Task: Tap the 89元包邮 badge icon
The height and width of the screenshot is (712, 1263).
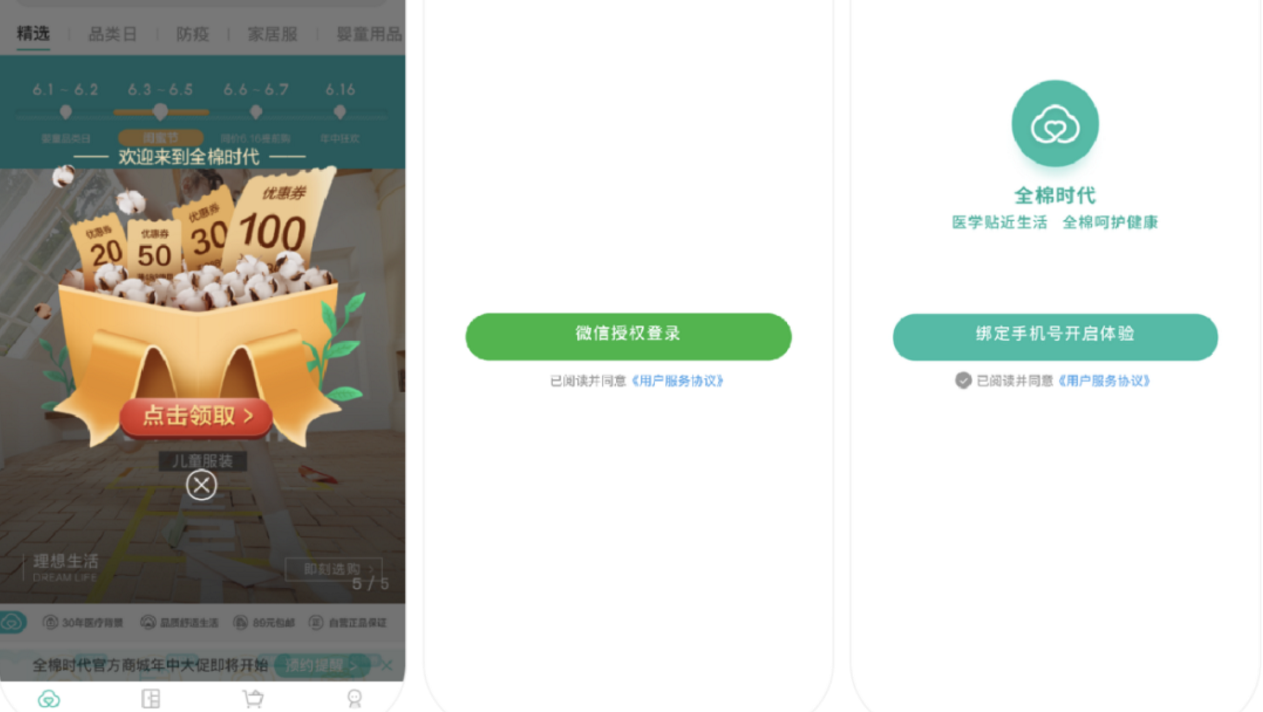Action: (240, 622)
